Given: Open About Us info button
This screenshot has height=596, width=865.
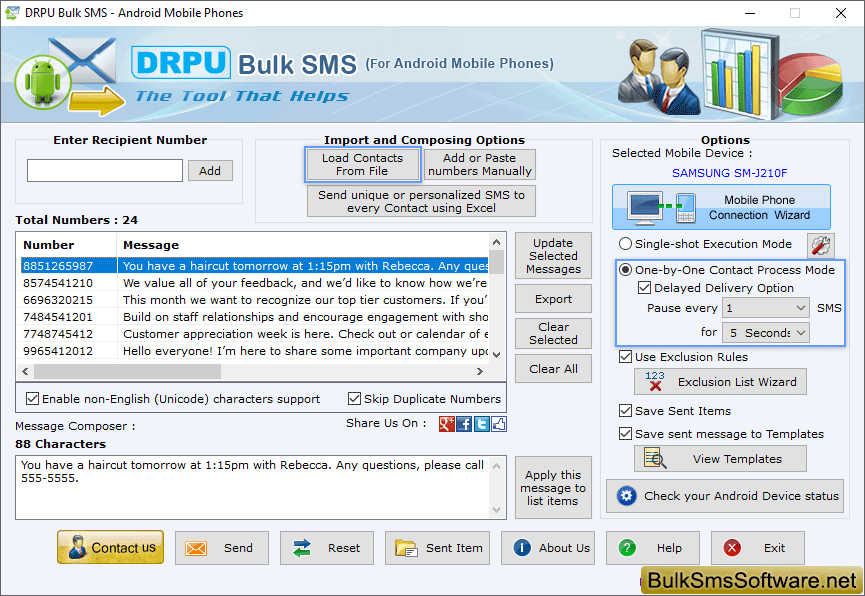Looking at the screenshot, I should point(548,548).
